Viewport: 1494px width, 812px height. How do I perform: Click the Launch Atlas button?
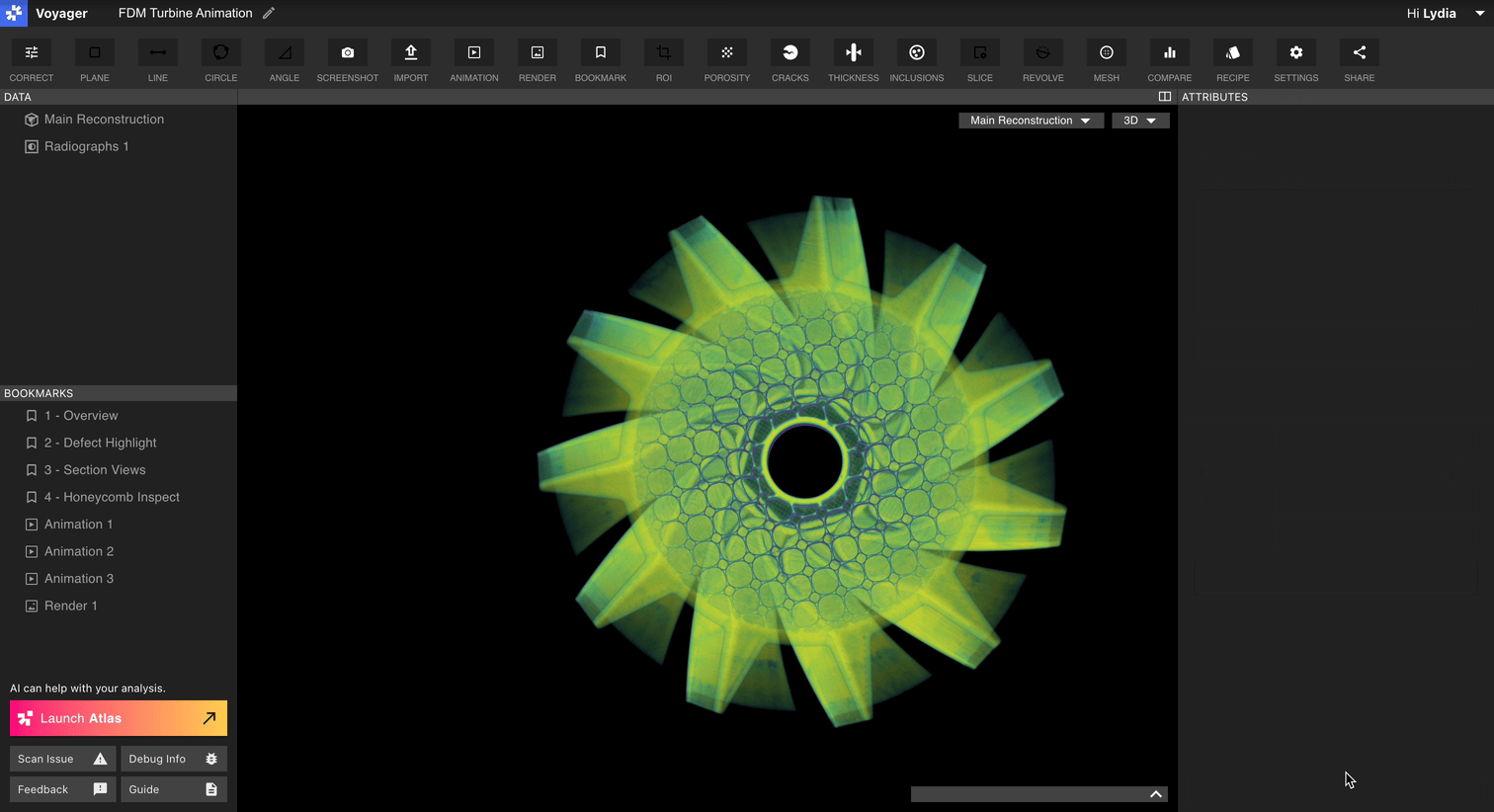(x=119, y=718)
